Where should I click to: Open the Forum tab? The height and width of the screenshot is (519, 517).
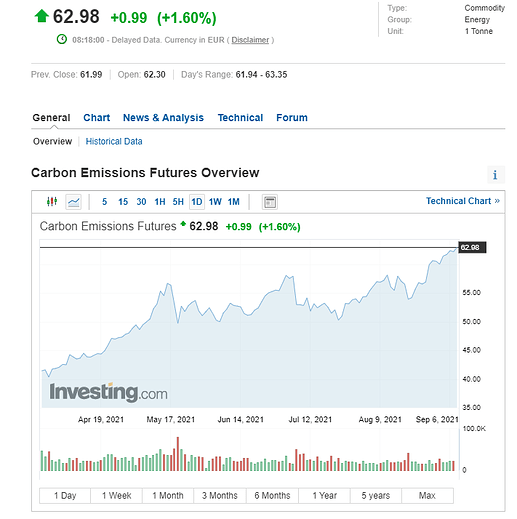[x=292, y=118]
